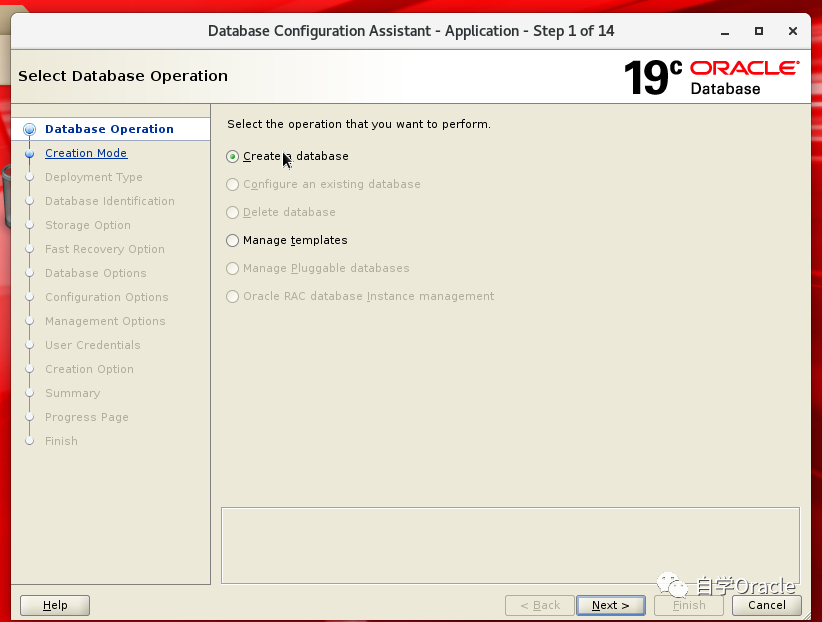
Task: Click the User Credentials step
Action: 93,345
